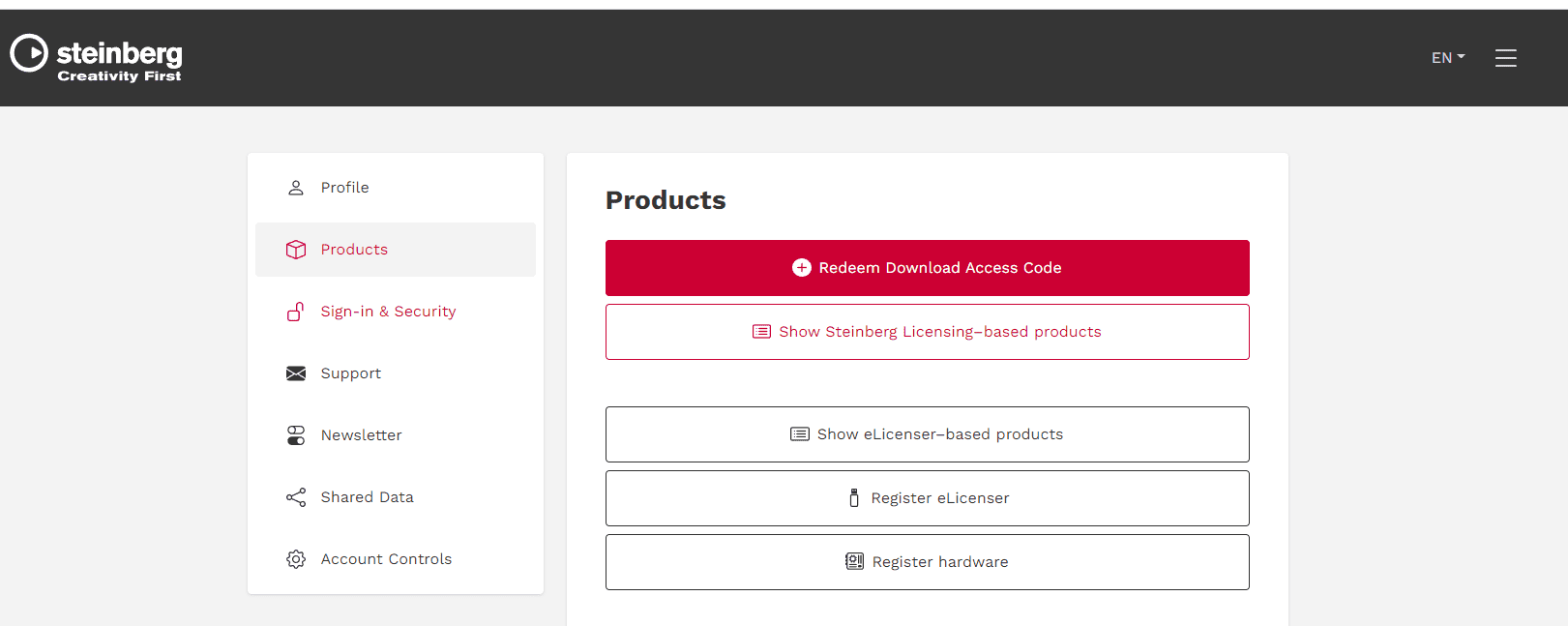1568x626 pixels.
Task: Click the hardware icon beside Register hardware
Action: click(x=855, y=562)
